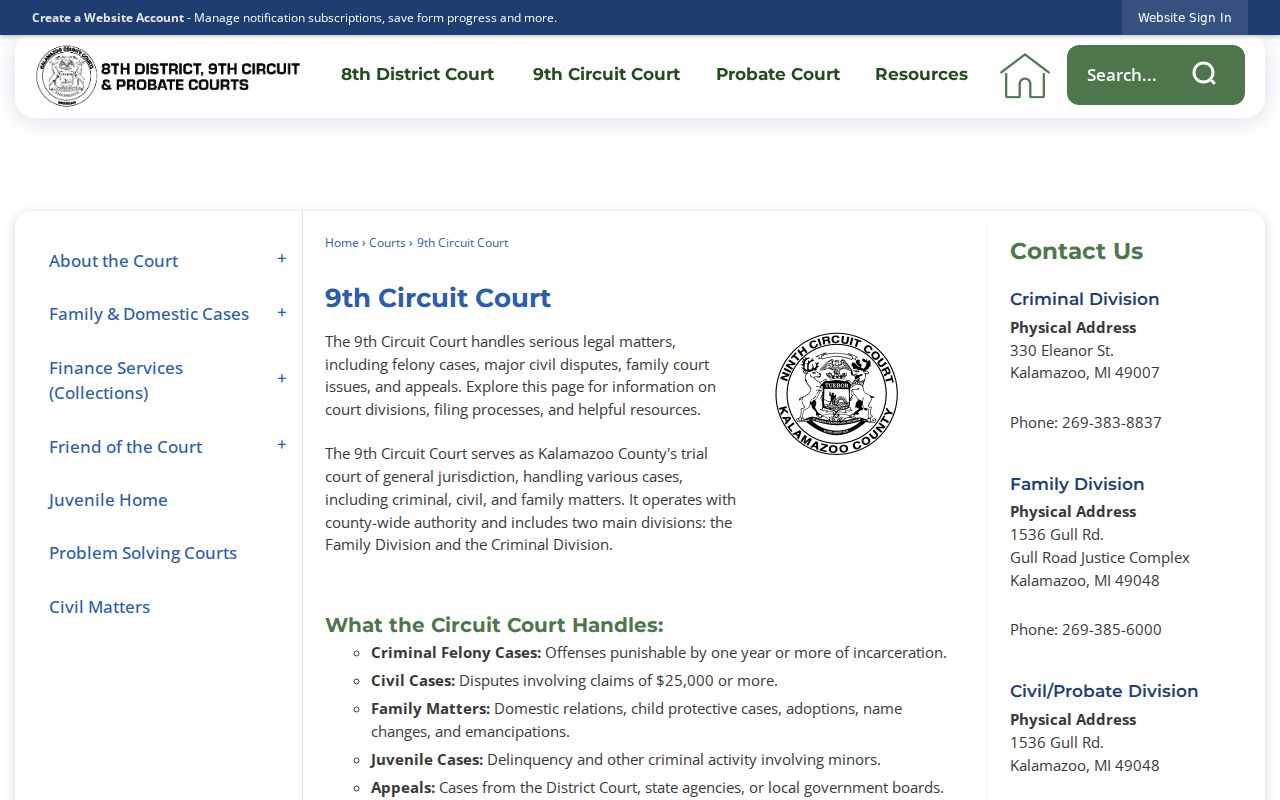Viewport: 1280px width, 800px height.
Task: Open Finance Services (Collections) sidebar link
Action: click(x=116, y=380)
